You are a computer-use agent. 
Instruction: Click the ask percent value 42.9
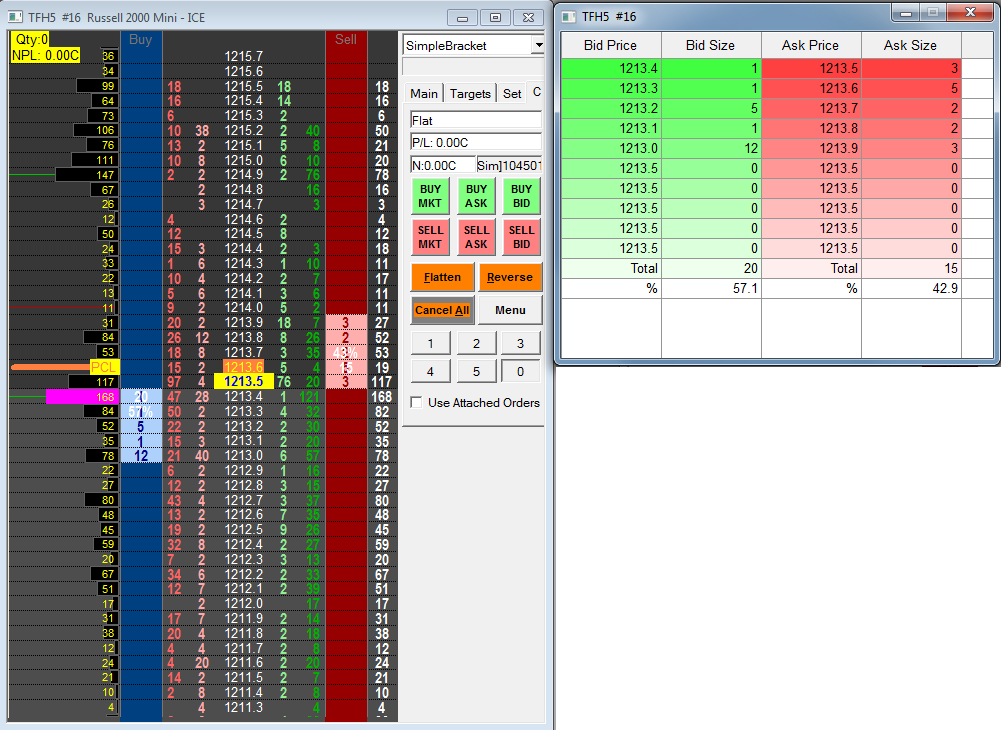[912, 288]
